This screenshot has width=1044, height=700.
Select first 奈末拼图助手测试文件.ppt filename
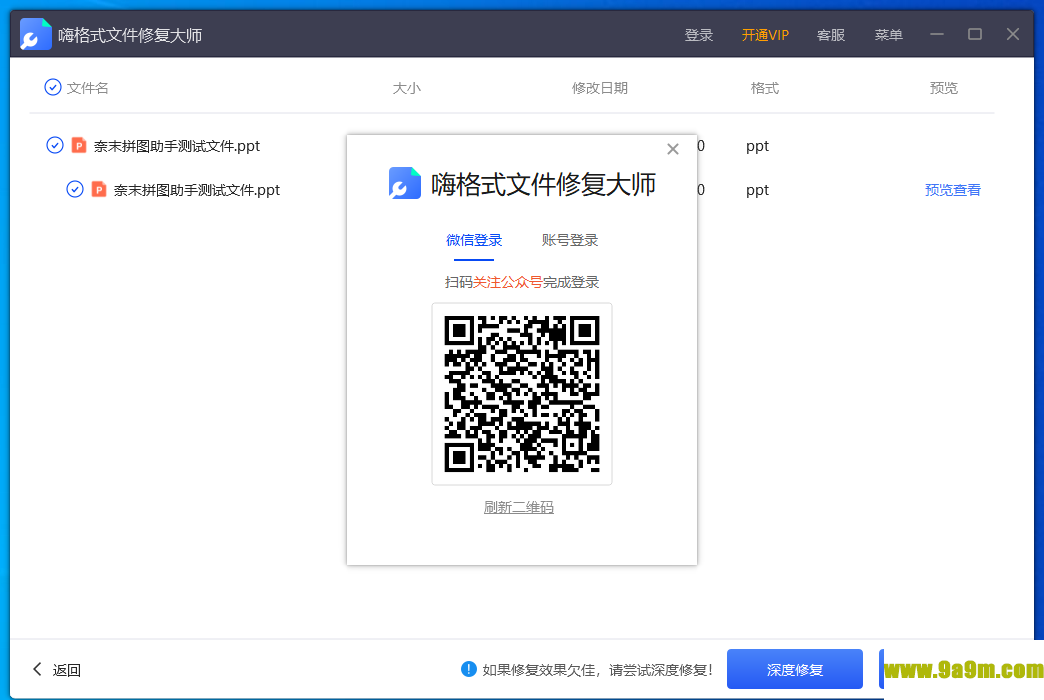176,146
